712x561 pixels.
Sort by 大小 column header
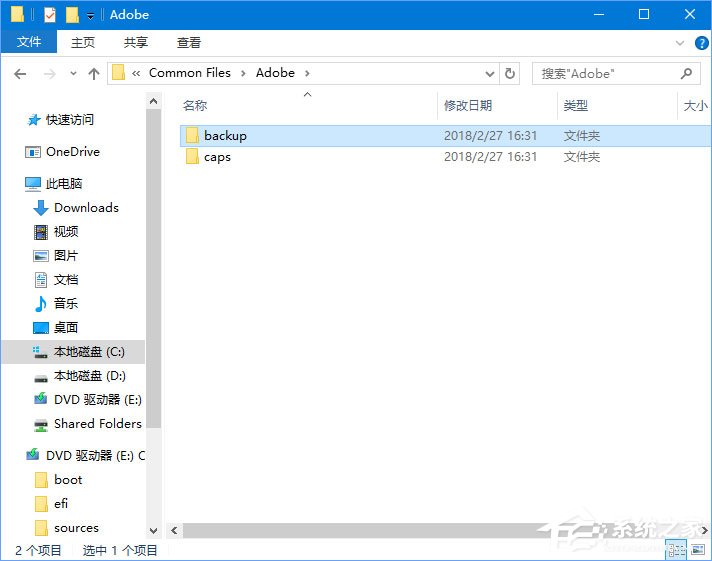click(695, 106)
